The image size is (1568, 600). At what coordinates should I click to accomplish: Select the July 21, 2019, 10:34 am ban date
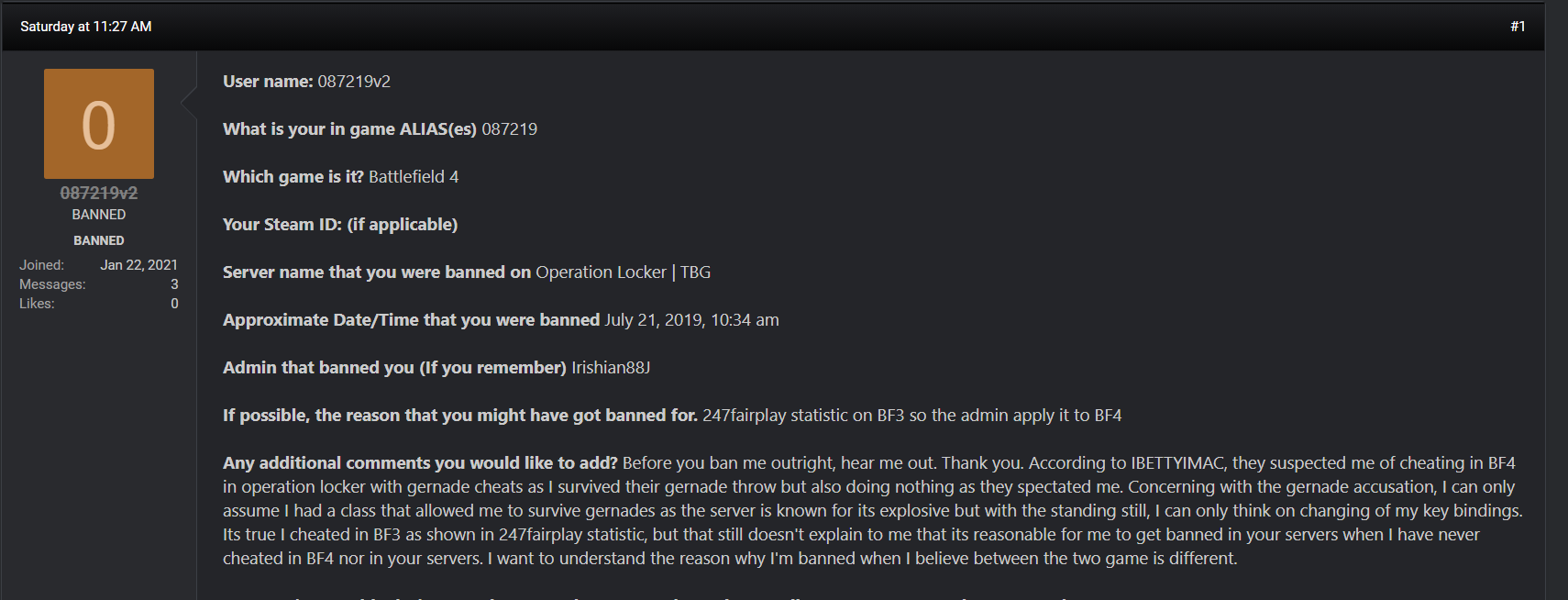click(691, 320)
